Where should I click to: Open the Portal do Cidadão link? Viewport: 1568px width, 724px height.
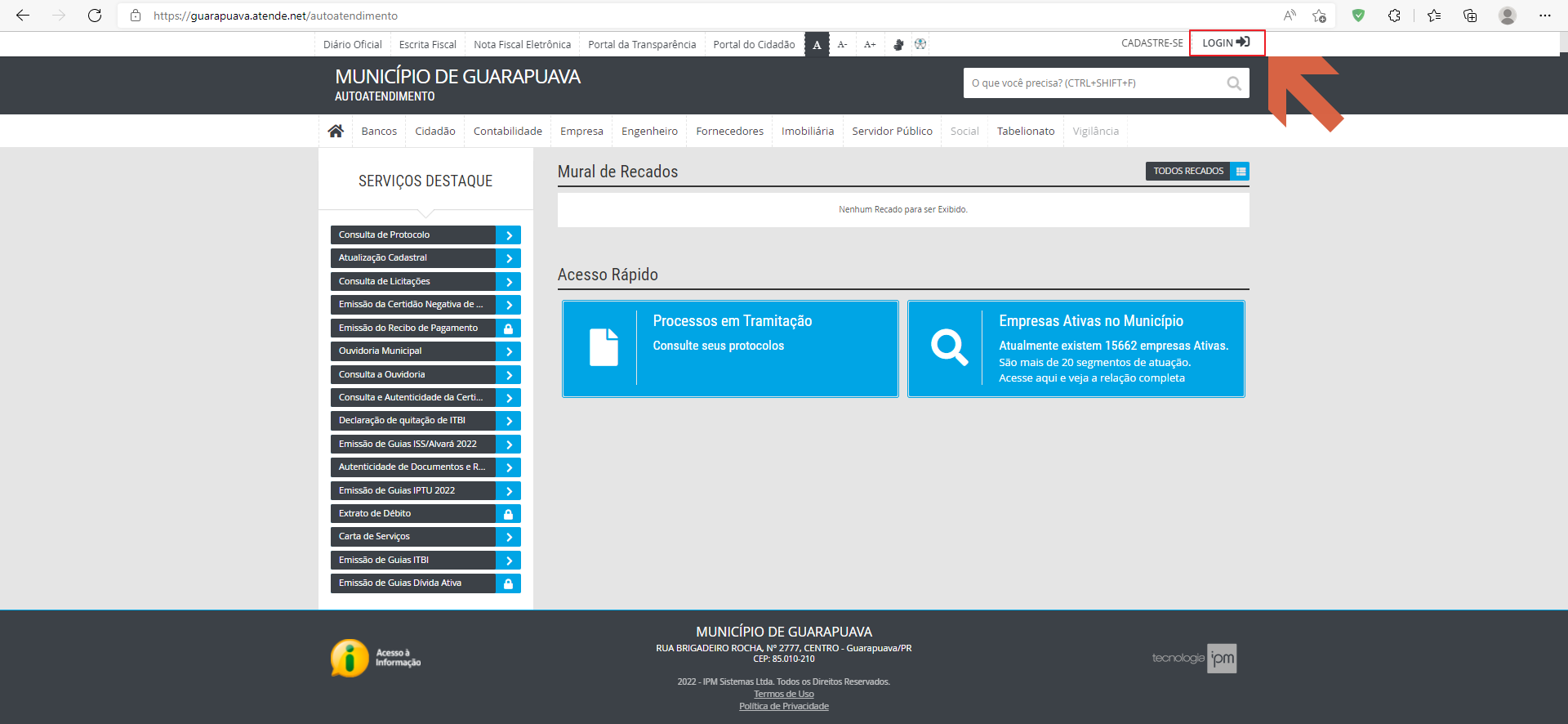(754, 44)
